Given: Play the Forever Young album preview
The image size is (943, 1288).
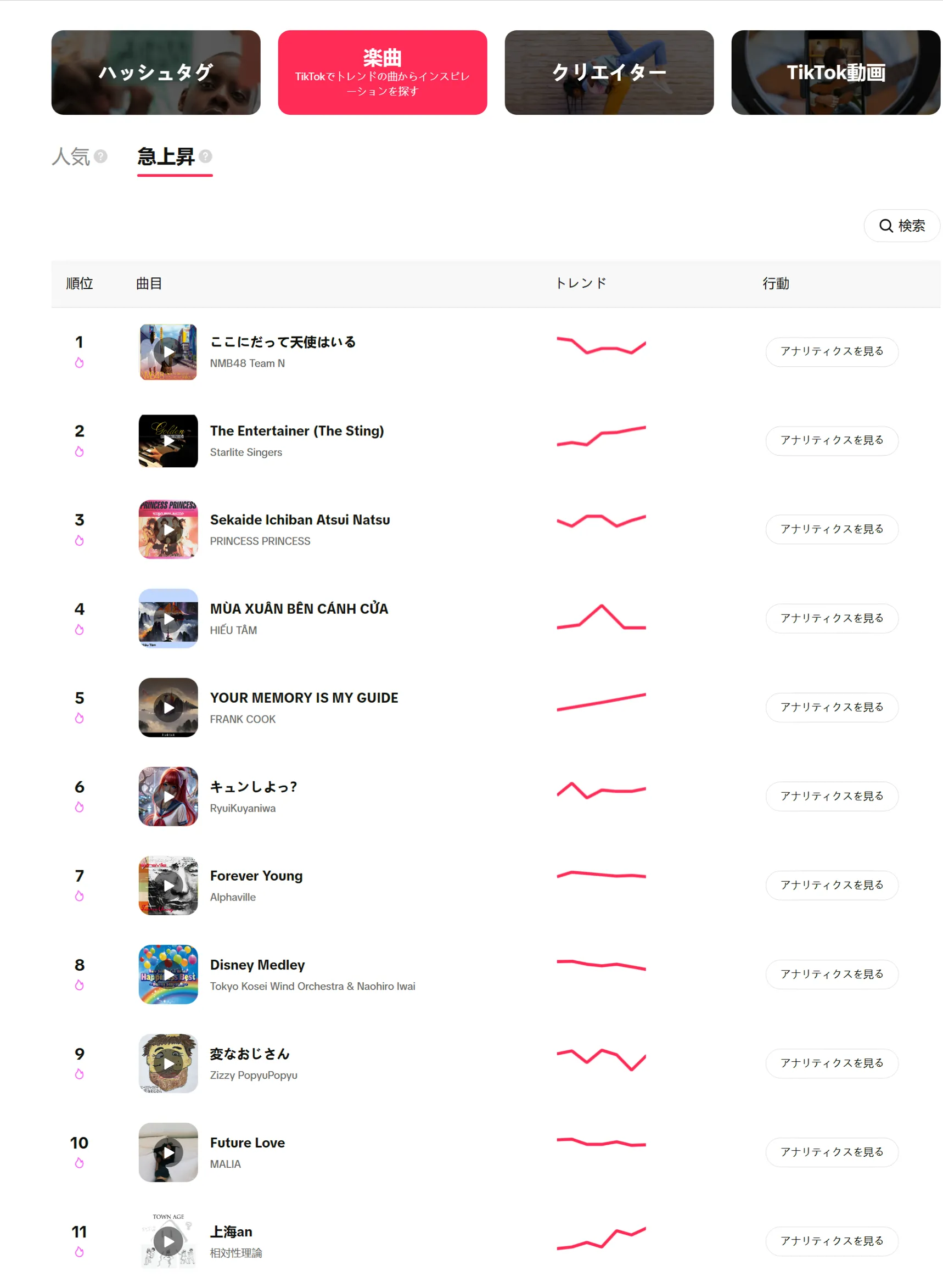Looking at the screenshot, I should click(x=169, y=886).
